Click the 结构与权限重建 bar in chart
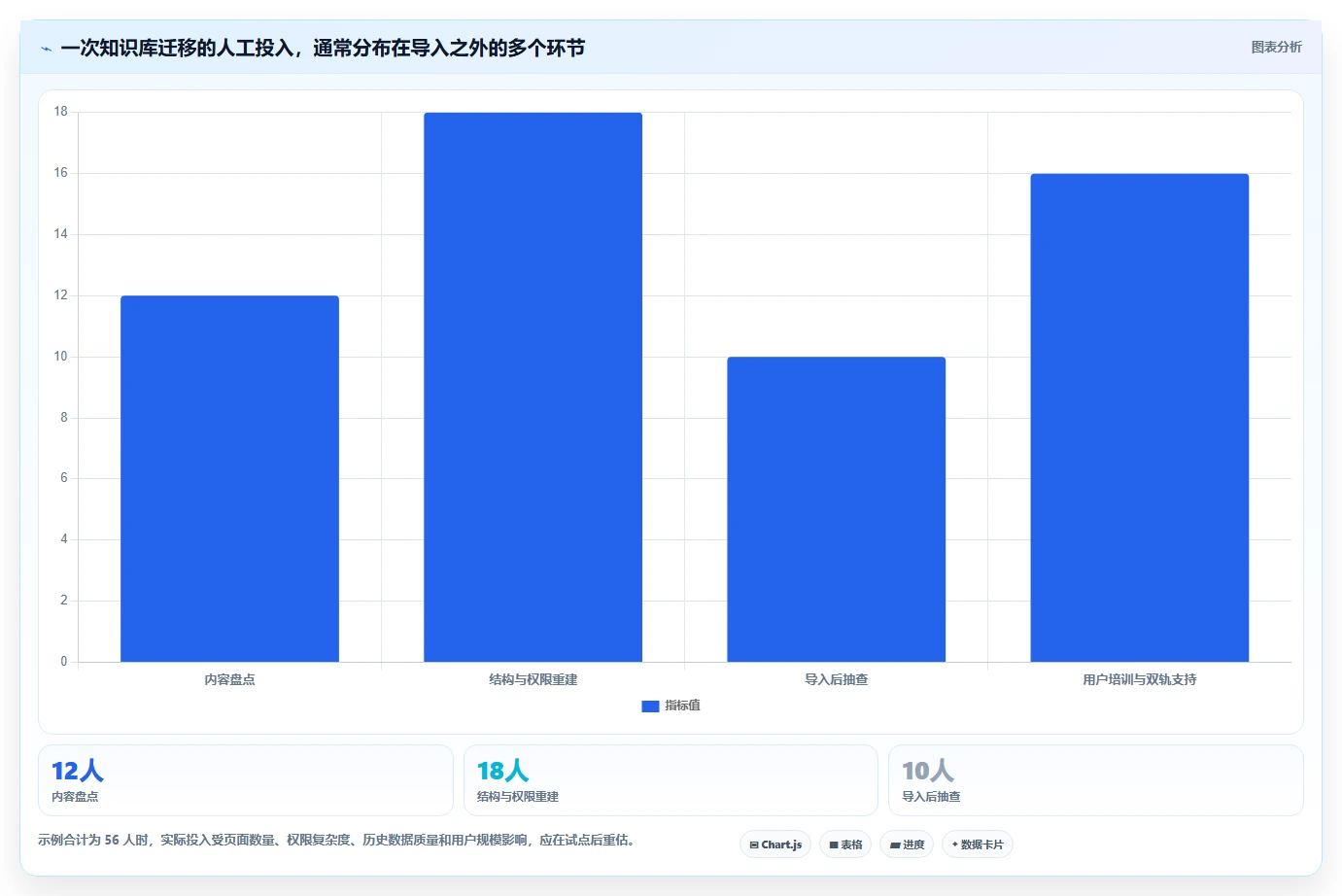Viewport: 1342px width, 896px height. (x=533, y=387)
